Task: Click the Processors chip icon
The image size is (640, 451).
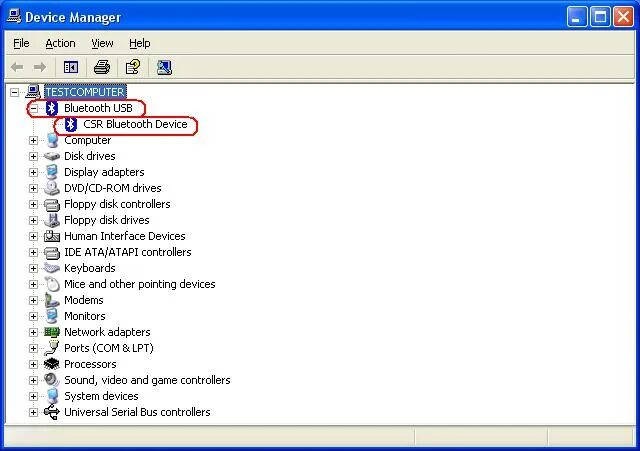Action: point(51,364)
